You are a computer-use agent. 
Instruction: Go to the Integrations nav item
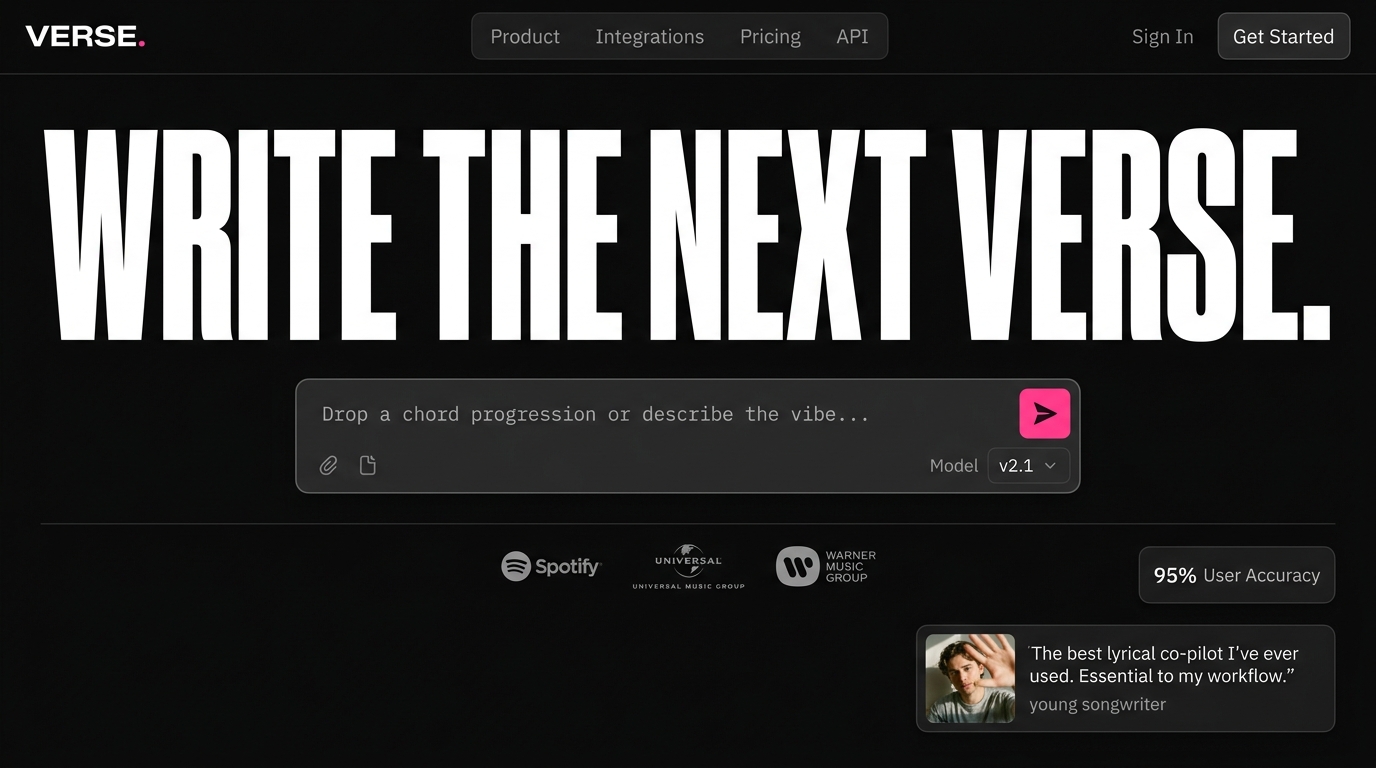(x=649, y=37)
